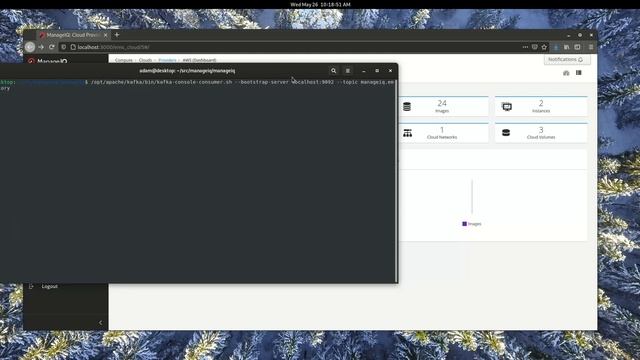The height and width of the screenshot is (360, 640).
Task: Open the Notifications button in ManageIQ
Action: (x=567, y=60)
